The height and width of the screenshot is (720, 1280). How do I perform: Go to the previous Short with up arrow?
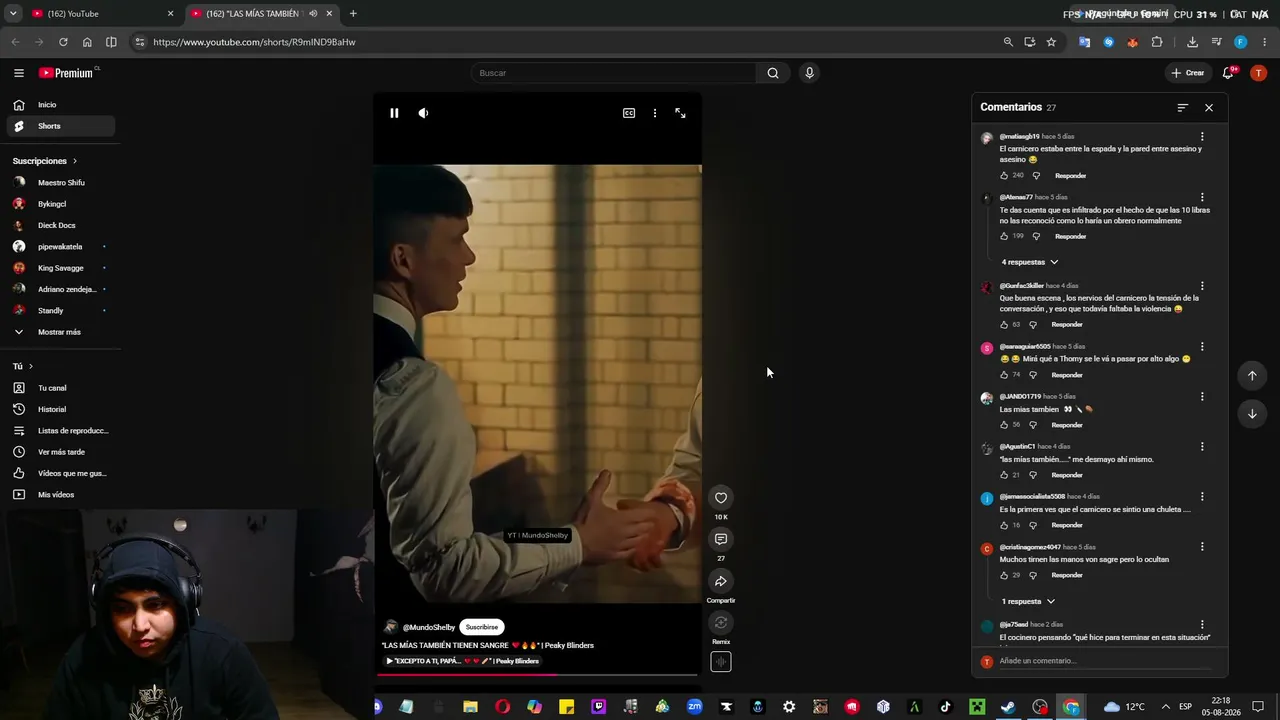pos(1252,375)
